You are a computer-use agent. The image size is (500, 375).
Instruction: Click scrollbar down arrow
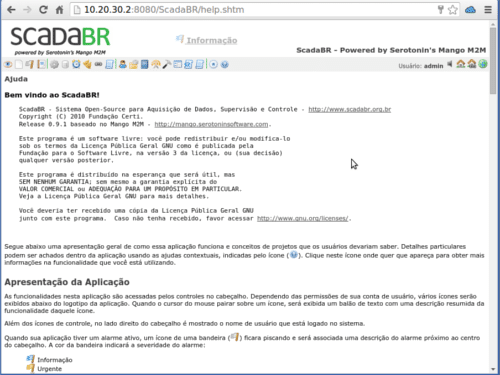click(x=493, y=369)
